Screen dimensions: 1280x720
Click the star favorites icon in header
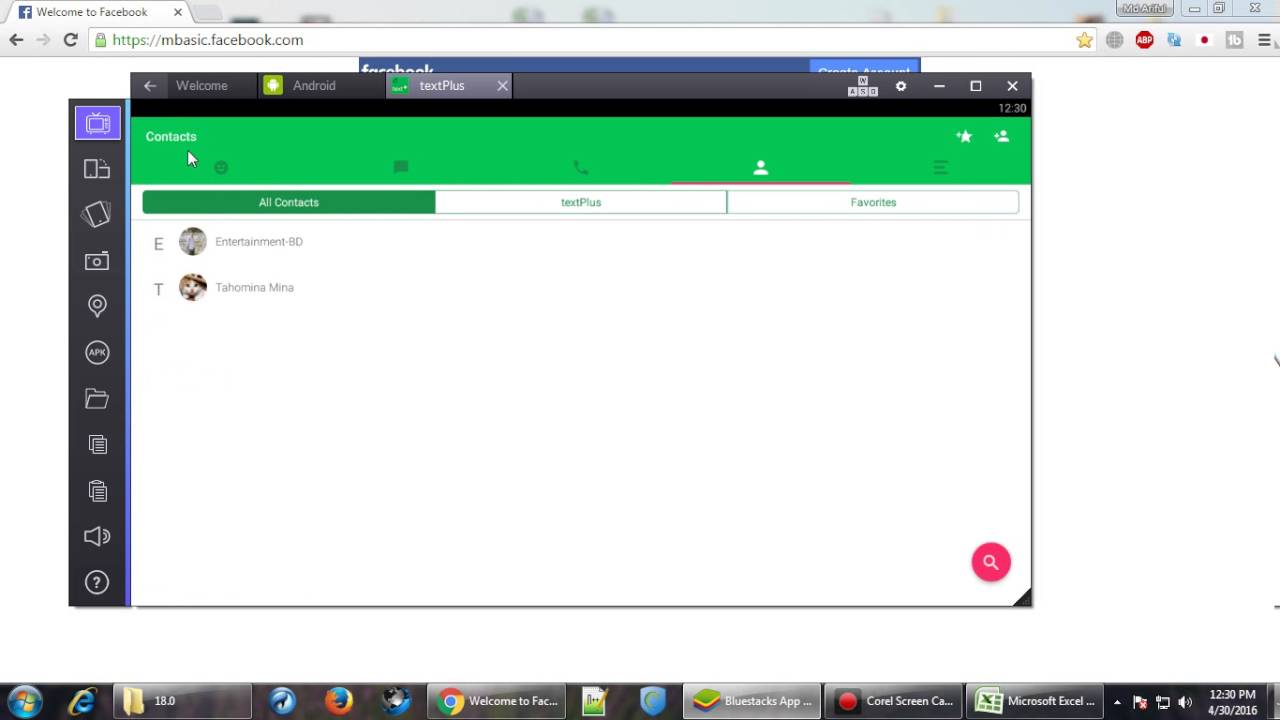(964, 136)
